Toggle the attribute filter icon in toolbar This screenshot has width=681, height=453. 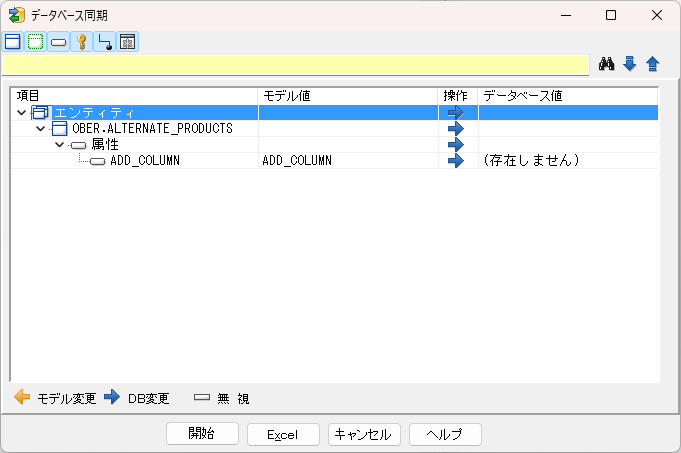pyautogui.click(x=58, y=42)
